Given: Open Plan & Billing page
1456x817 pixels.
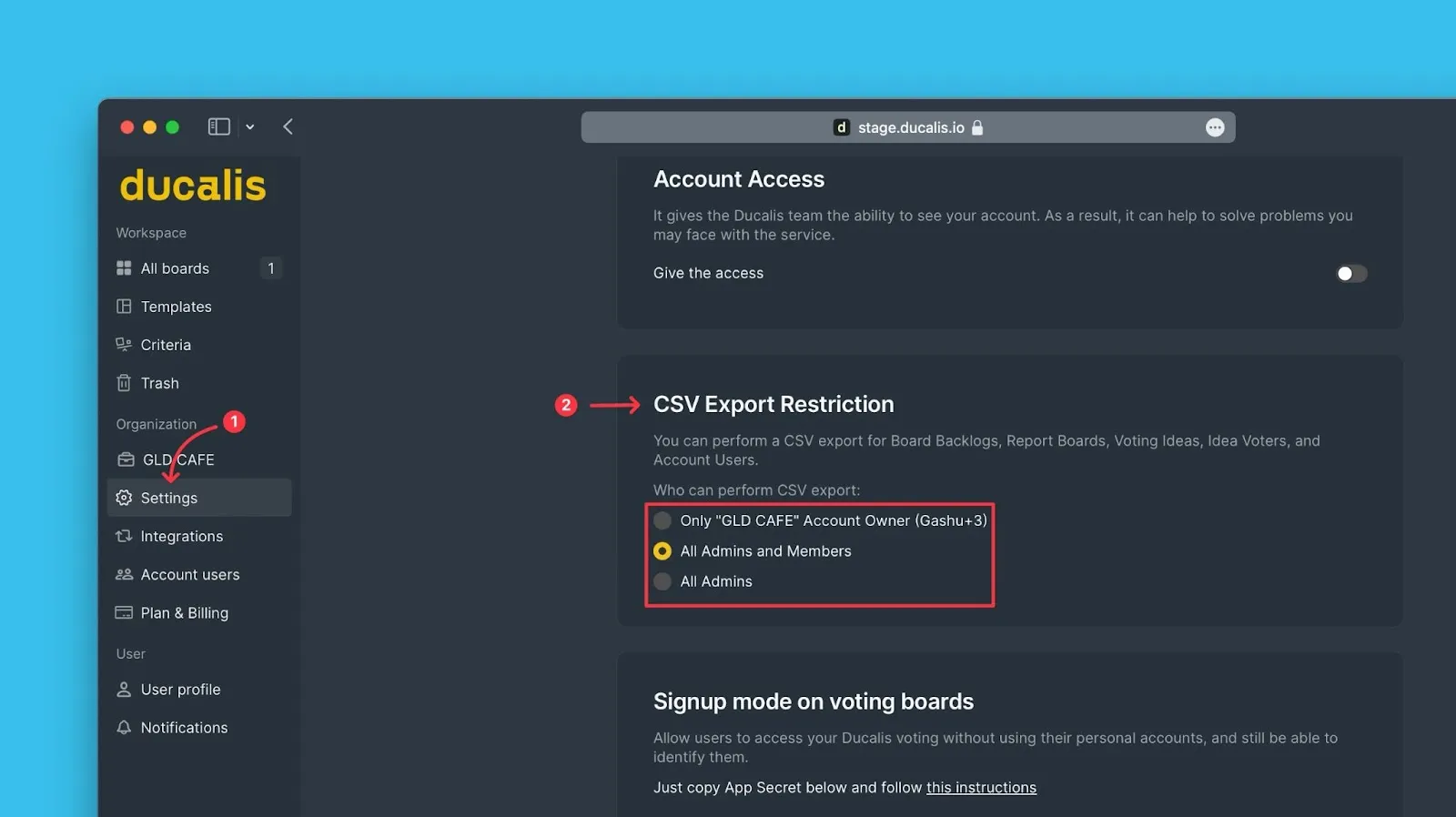Looking at the screenshot, I should click(x=184, y=612).
